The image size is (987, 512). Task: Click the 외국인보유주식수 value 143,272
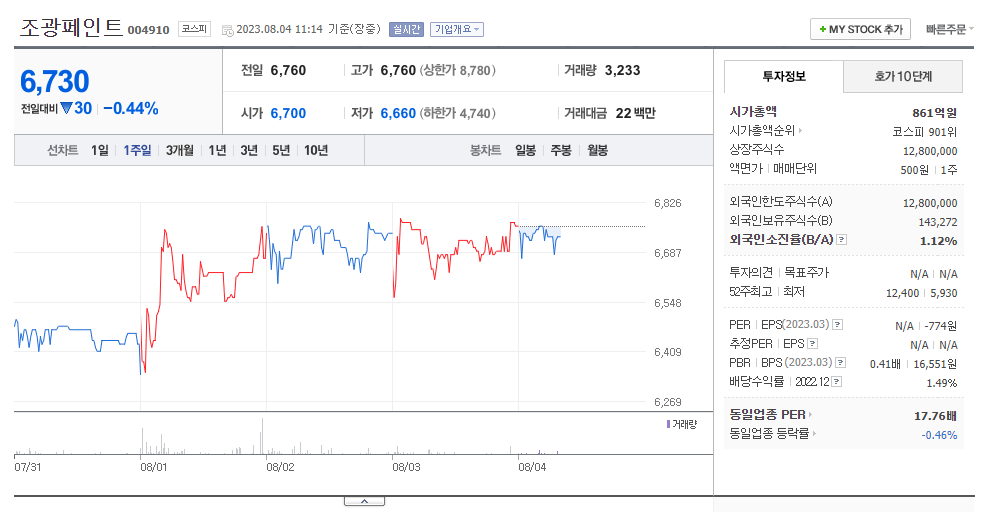(938, 222)
